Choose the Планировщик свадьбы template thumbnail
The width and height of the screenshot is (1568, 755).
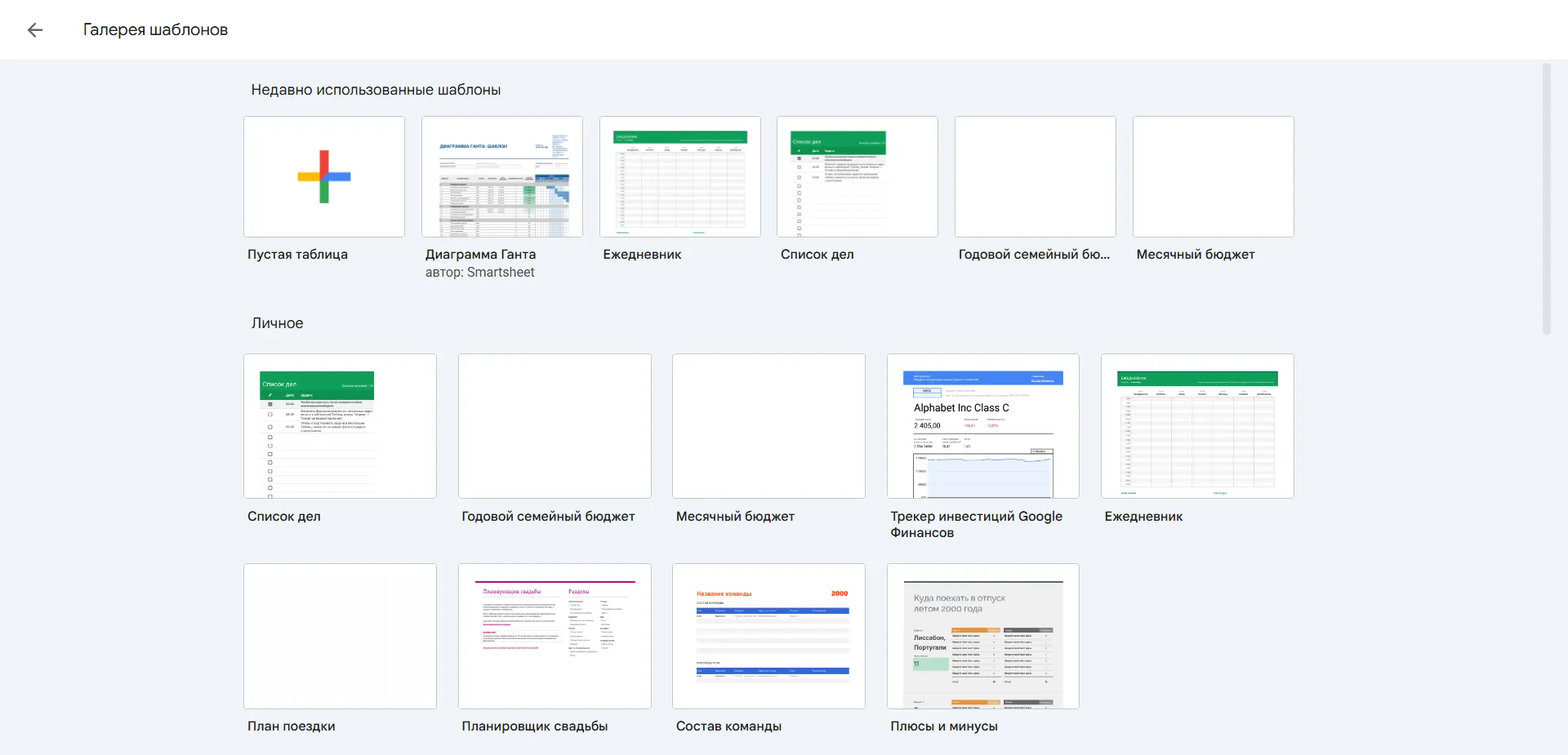[555, 636]
